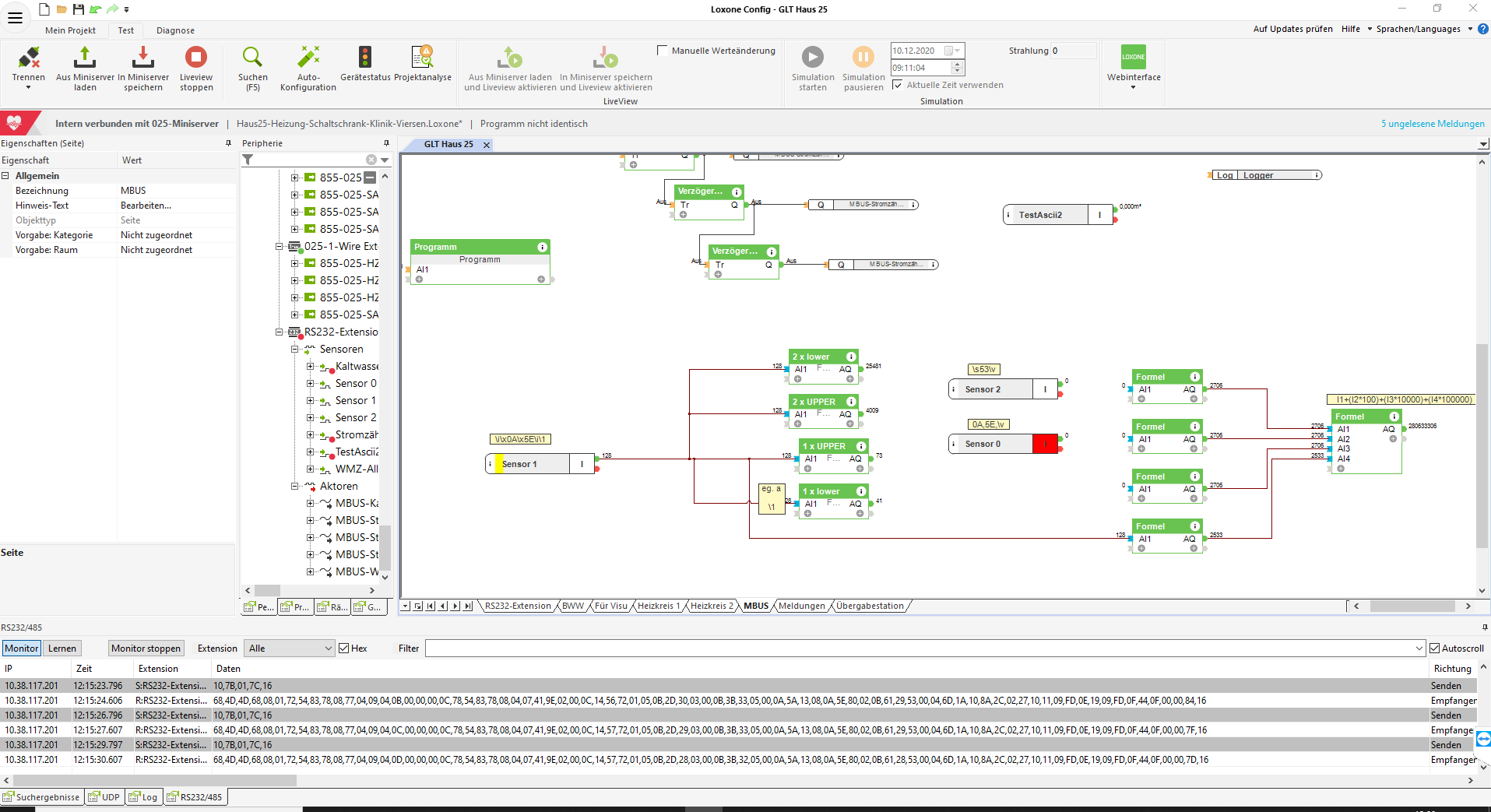1491x812 pixels.
Task: Open the Loxone Webinterface
Action: (1133, 58)
